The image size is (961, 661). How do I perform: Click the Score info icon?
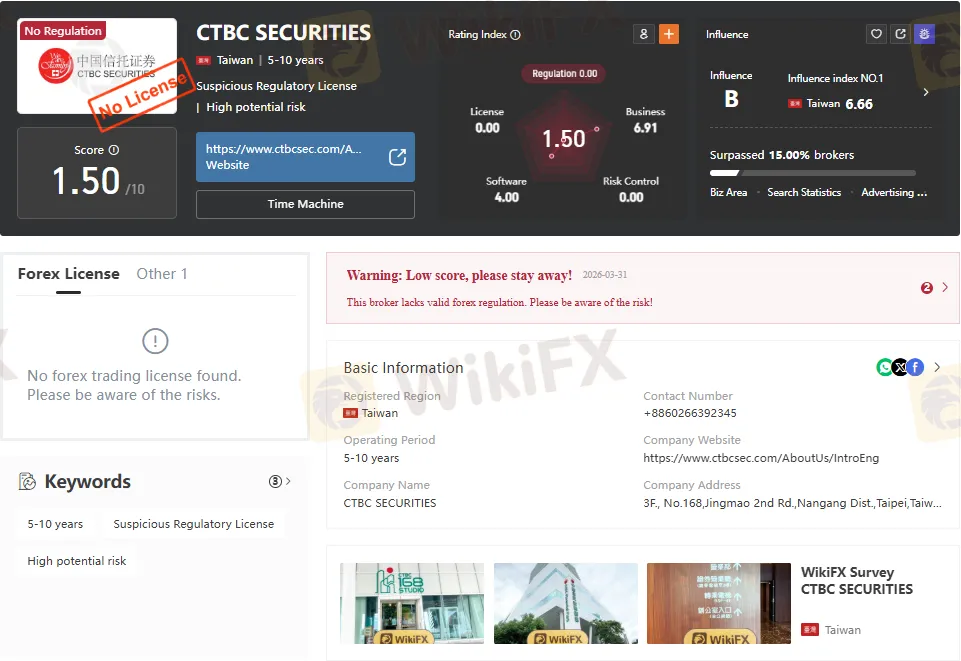114,150
